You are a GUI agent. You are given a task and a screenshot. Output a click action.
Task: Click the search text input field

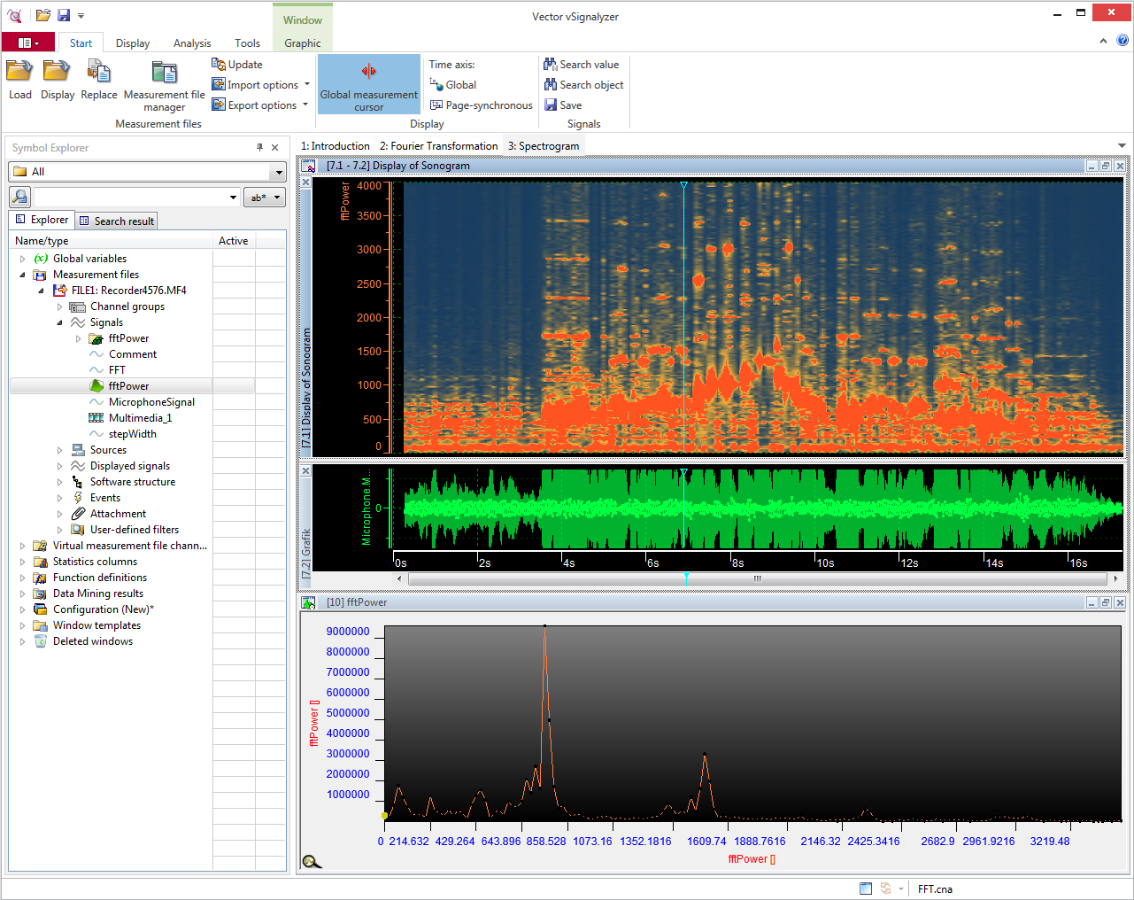(129, 197)
